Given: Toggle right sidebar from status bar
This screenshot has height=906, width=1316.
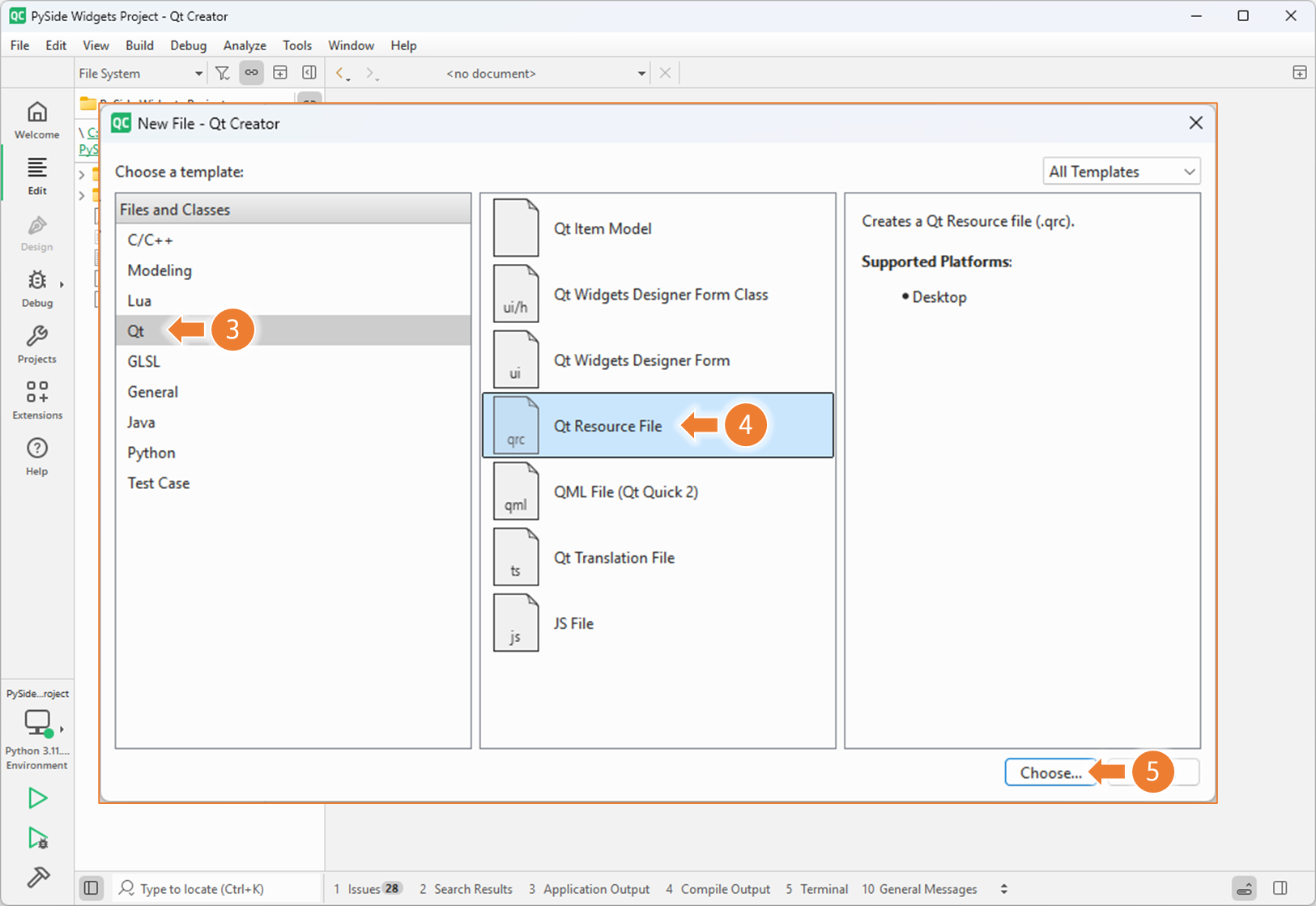Looking at the screenshot, I should click(1280, 888).
